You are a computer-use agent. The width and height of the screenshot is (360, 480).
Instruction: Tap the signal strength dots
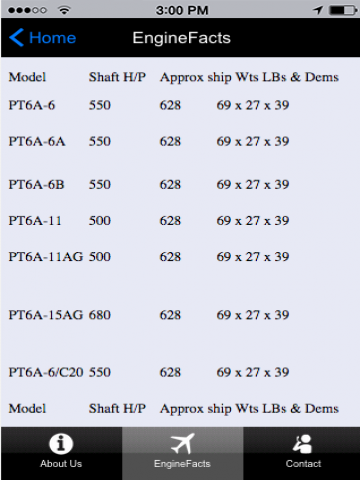tap(27, 10)
